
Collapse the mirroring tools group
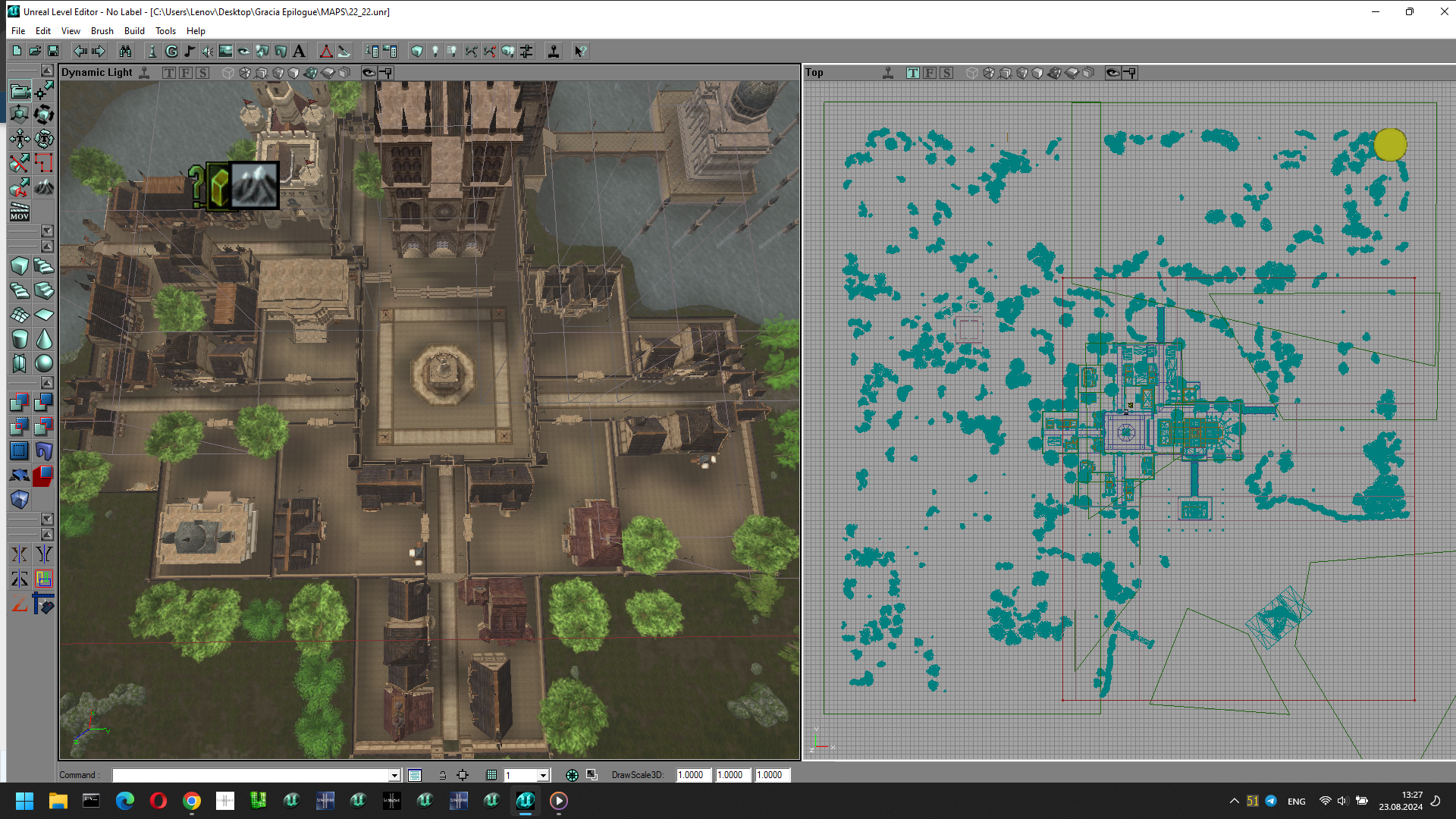coord(47,535)
